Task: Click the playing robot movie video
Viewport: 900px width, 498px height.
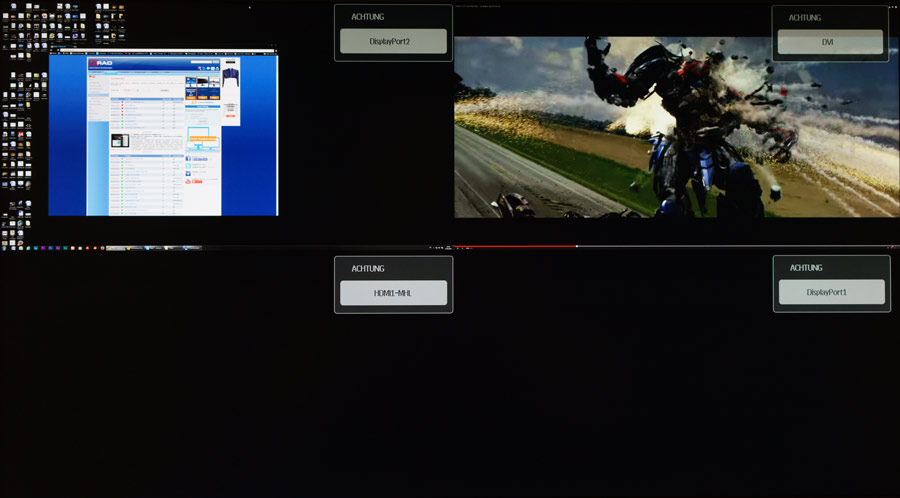Action: tap(677, 127)
